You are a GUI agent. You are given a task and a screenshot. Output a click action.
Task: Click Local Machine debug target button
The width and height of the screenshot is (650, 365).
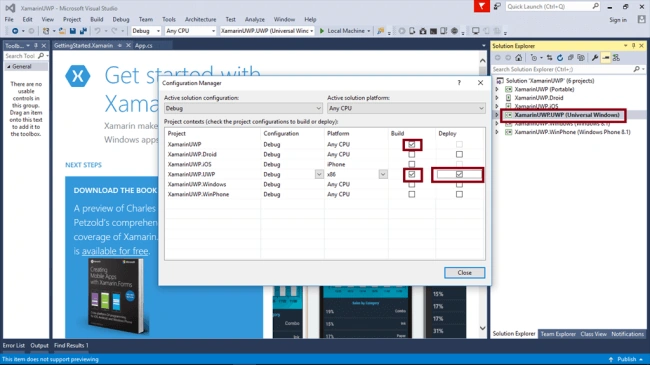[346, 31]
